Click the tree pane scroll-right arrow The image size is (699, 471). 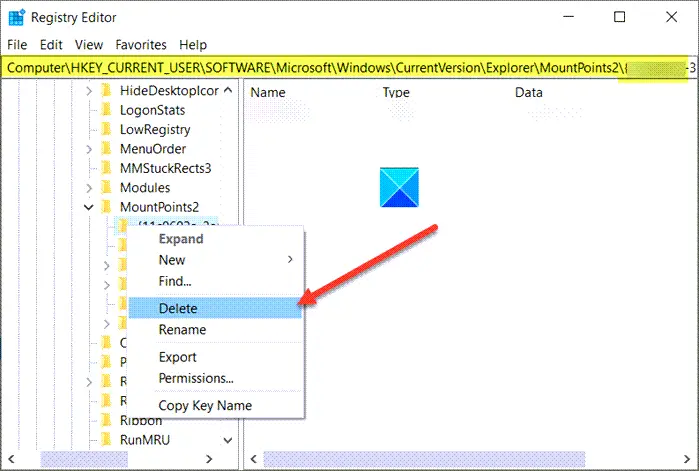[209, 459]
